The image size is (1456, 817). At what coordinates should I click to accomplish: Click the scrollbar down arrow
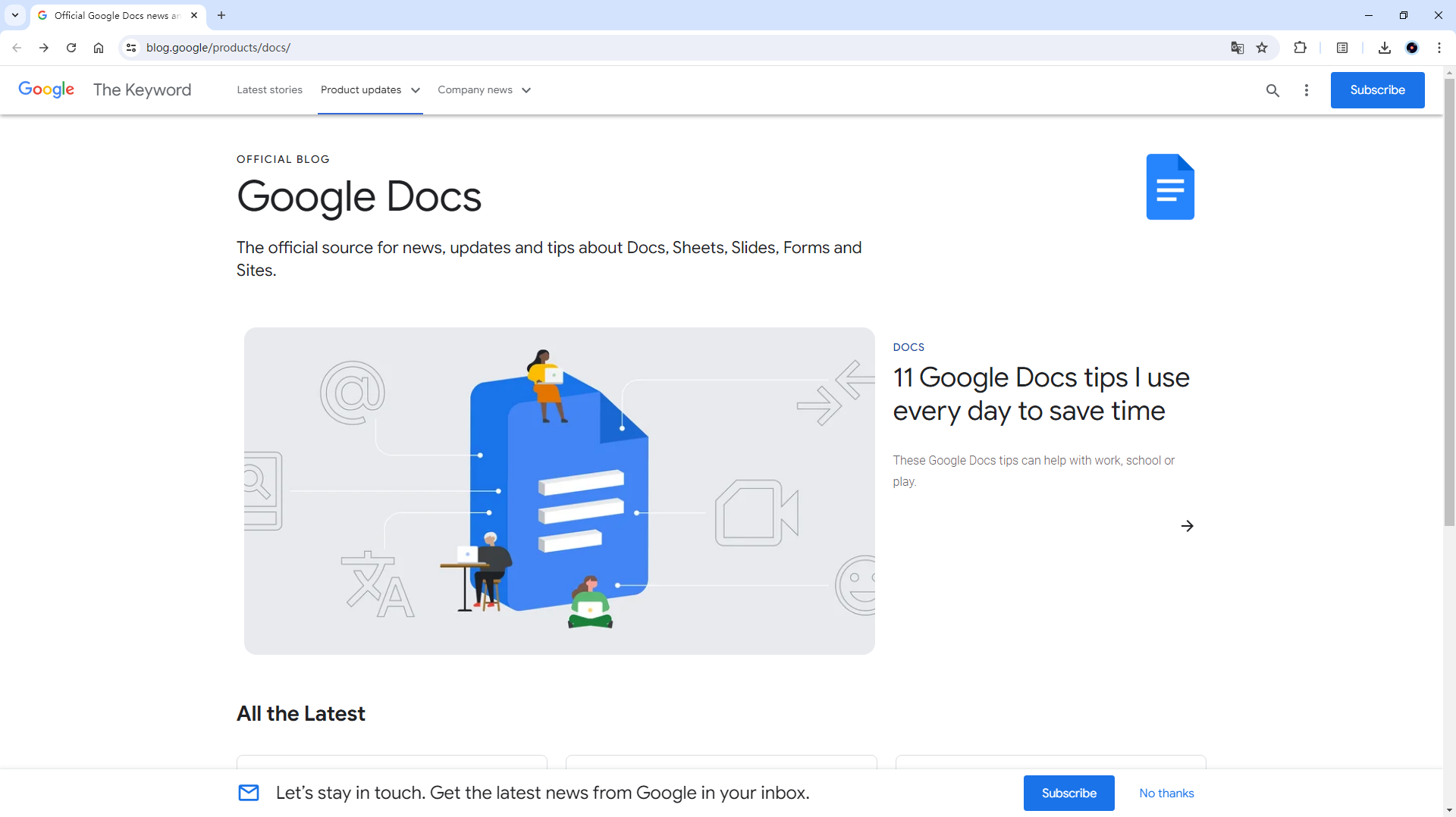1449,810
